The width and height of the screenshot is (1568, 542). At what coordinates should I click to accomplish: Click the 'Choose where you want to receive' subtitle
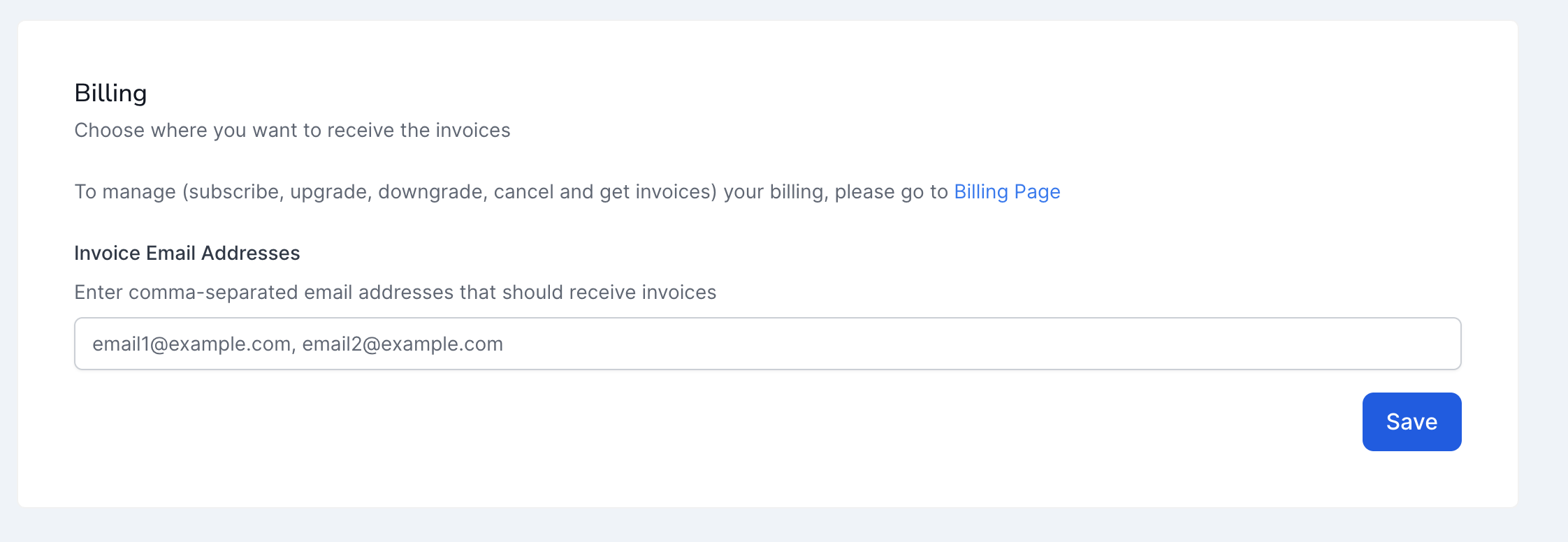(292, 131)
